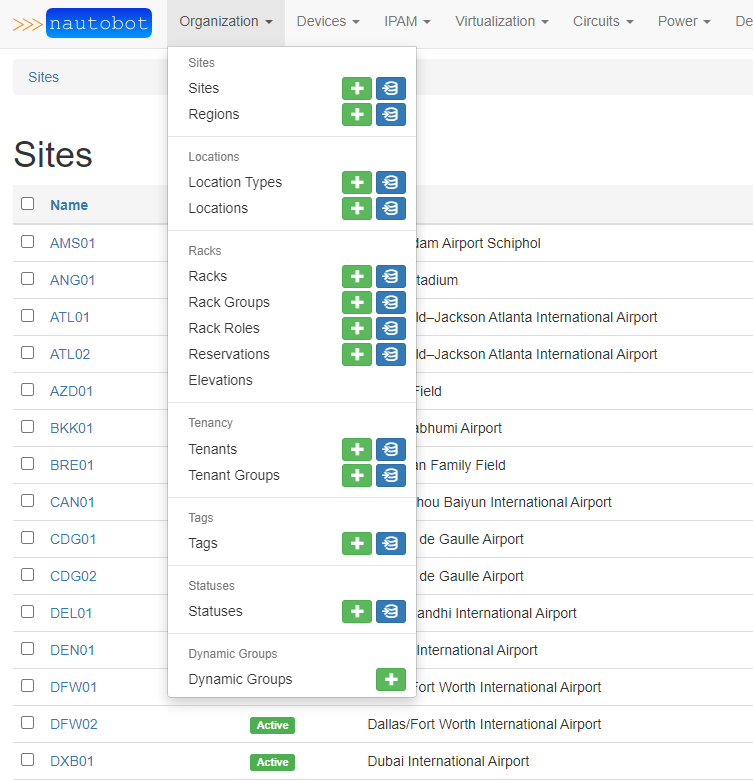Select the checkbox for DFW02 row
Screen dimensions: 753x780
(x=28, y=723)
